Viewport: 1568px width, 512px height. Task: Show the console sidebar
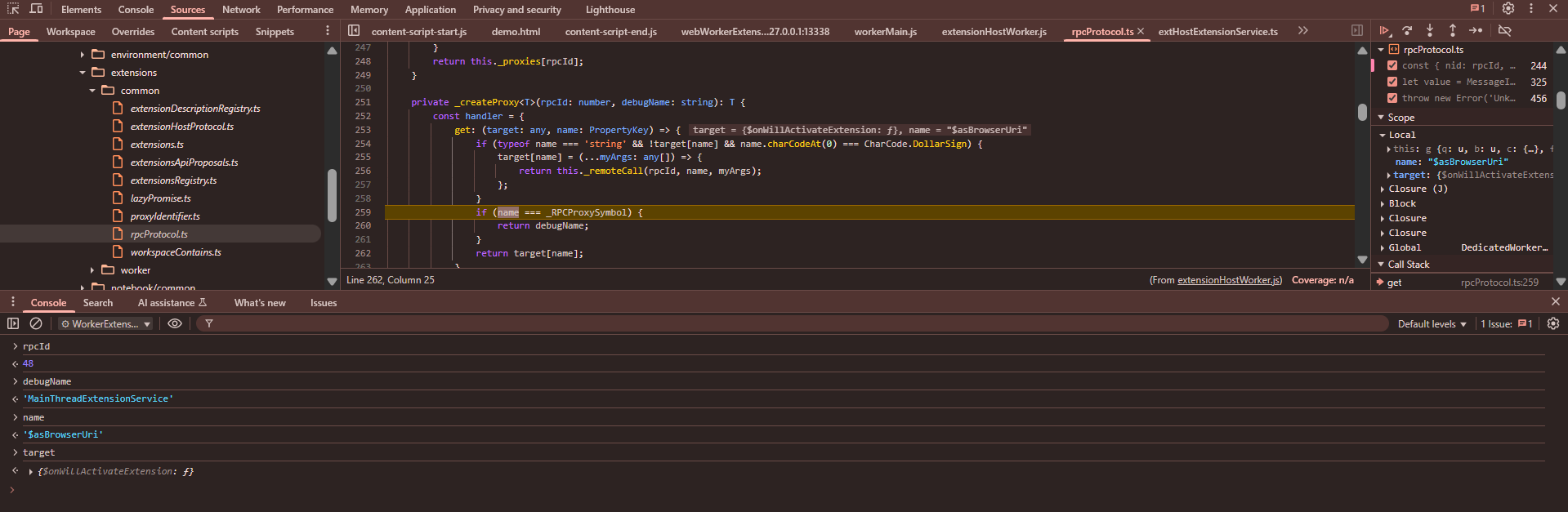click(13, 323)
